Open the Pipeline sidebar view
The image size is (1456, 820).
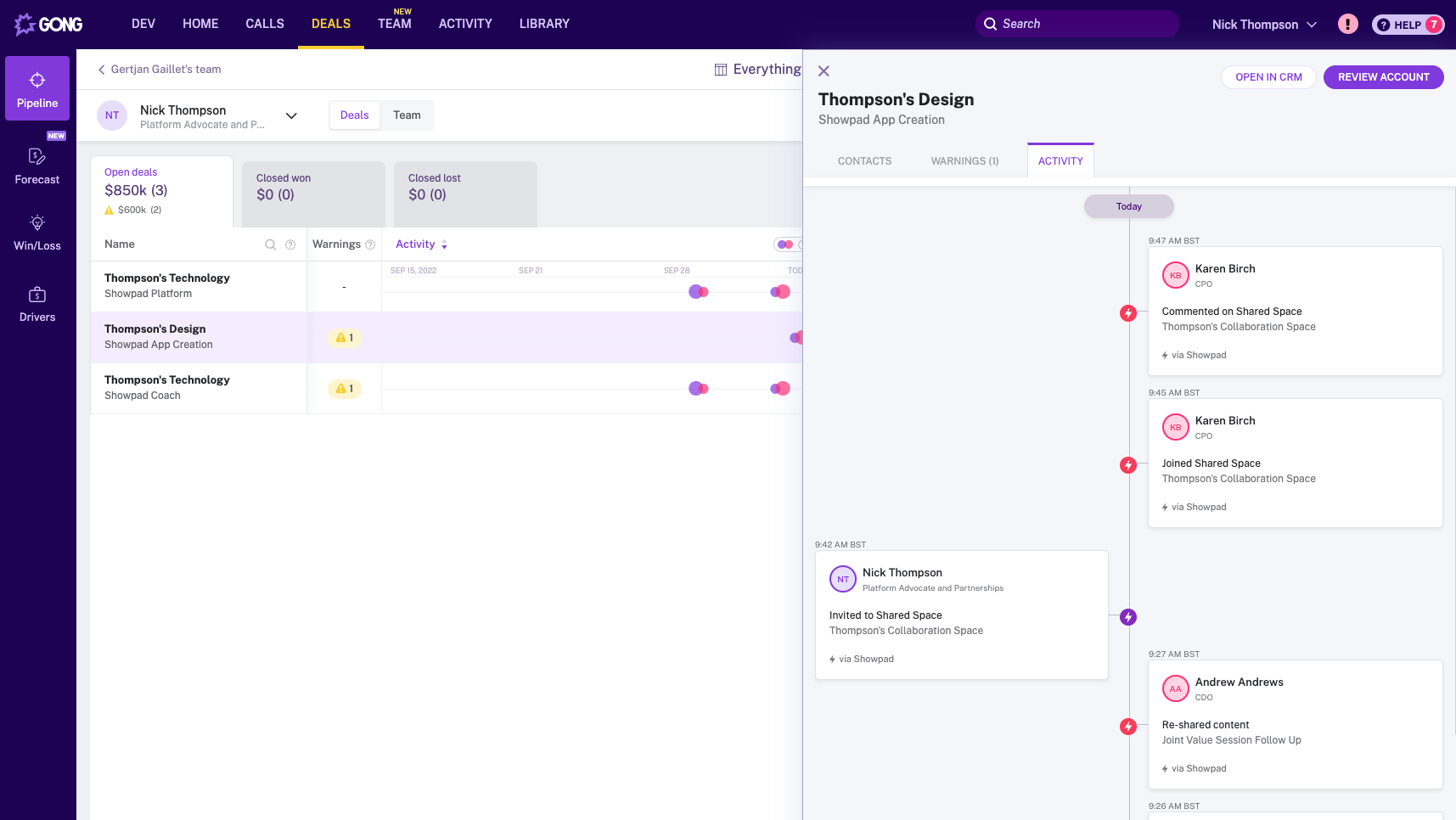pyautogui.click(x=37, y=89)
